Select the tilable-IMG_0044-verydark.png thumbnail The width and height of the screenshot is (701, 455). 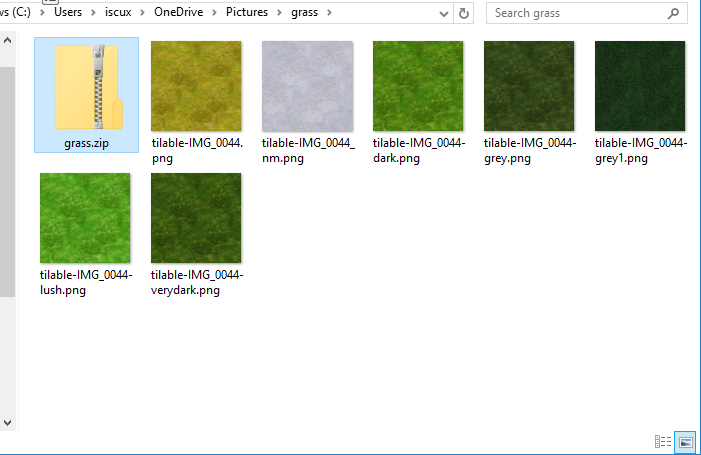pos(196,218)
